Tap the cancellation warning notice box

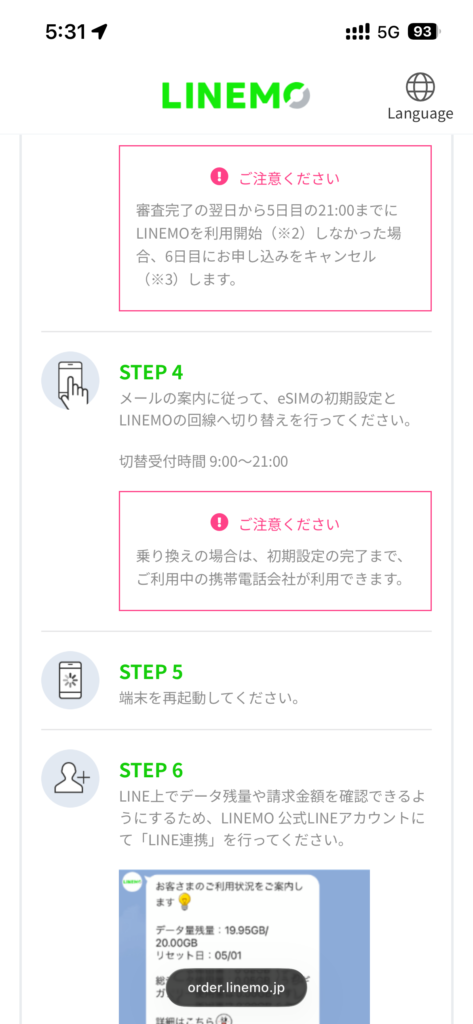coord(275,228)
